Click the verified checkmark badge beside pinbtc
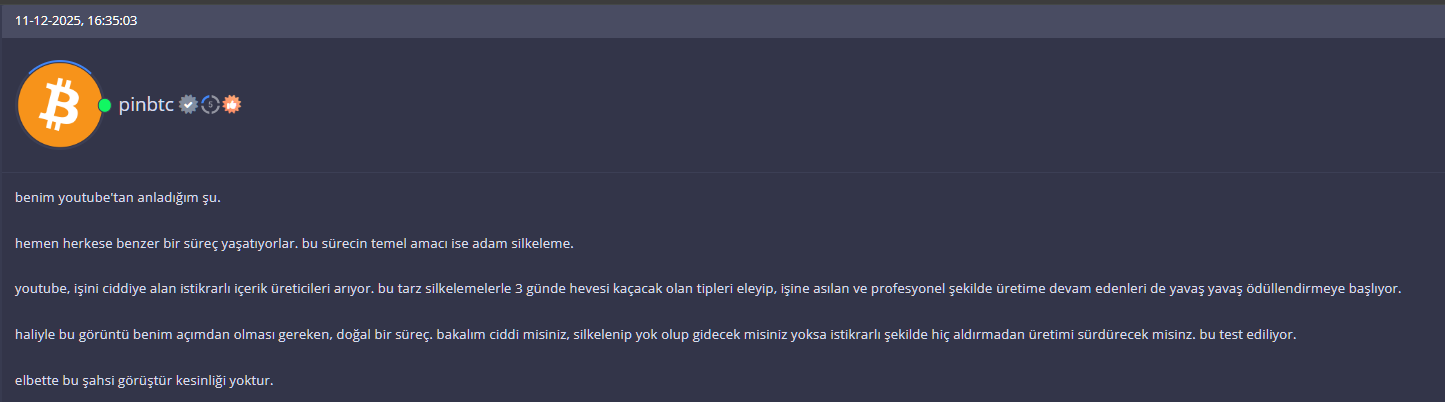 pos(188,104)
